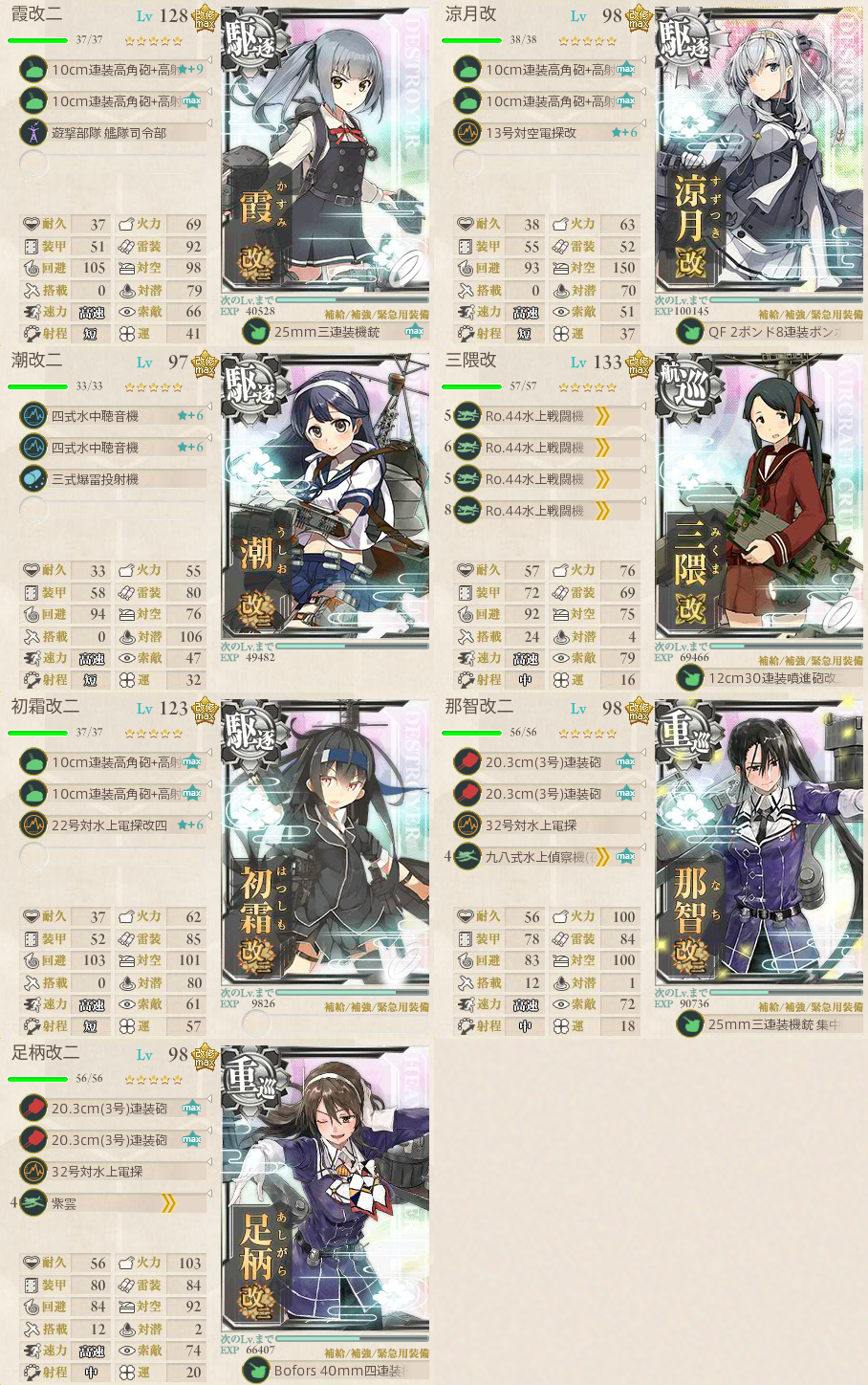Click 補給/補強/緊急用装備 label under Hatsushimo
The width and height of the screenshot is (868, 1385).
376,1006
